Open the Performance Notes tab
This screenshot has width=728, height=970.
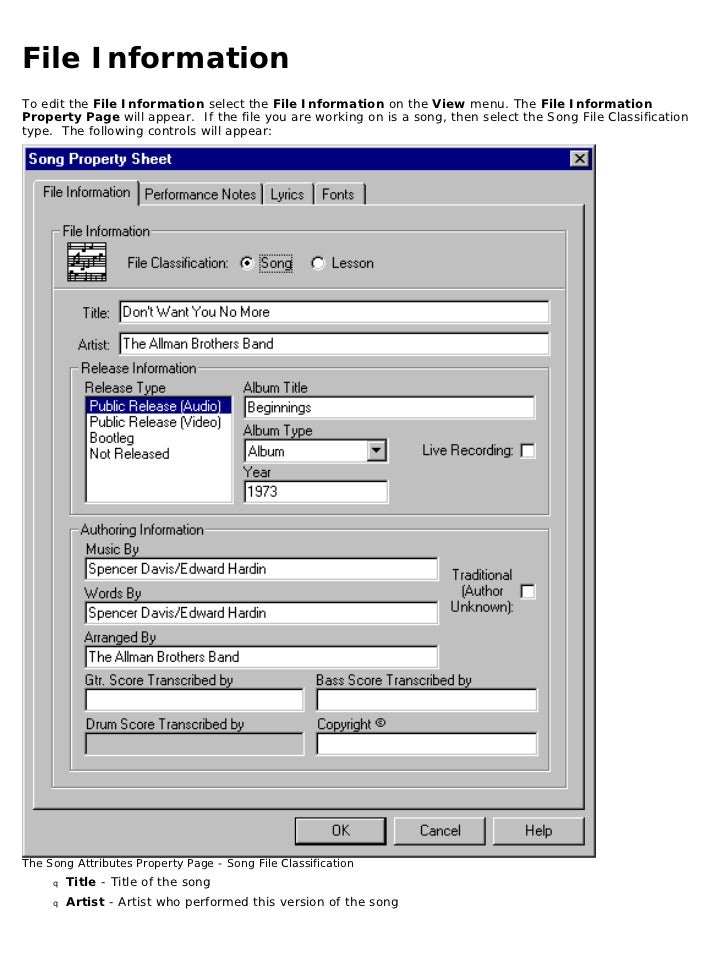[200, 194]
